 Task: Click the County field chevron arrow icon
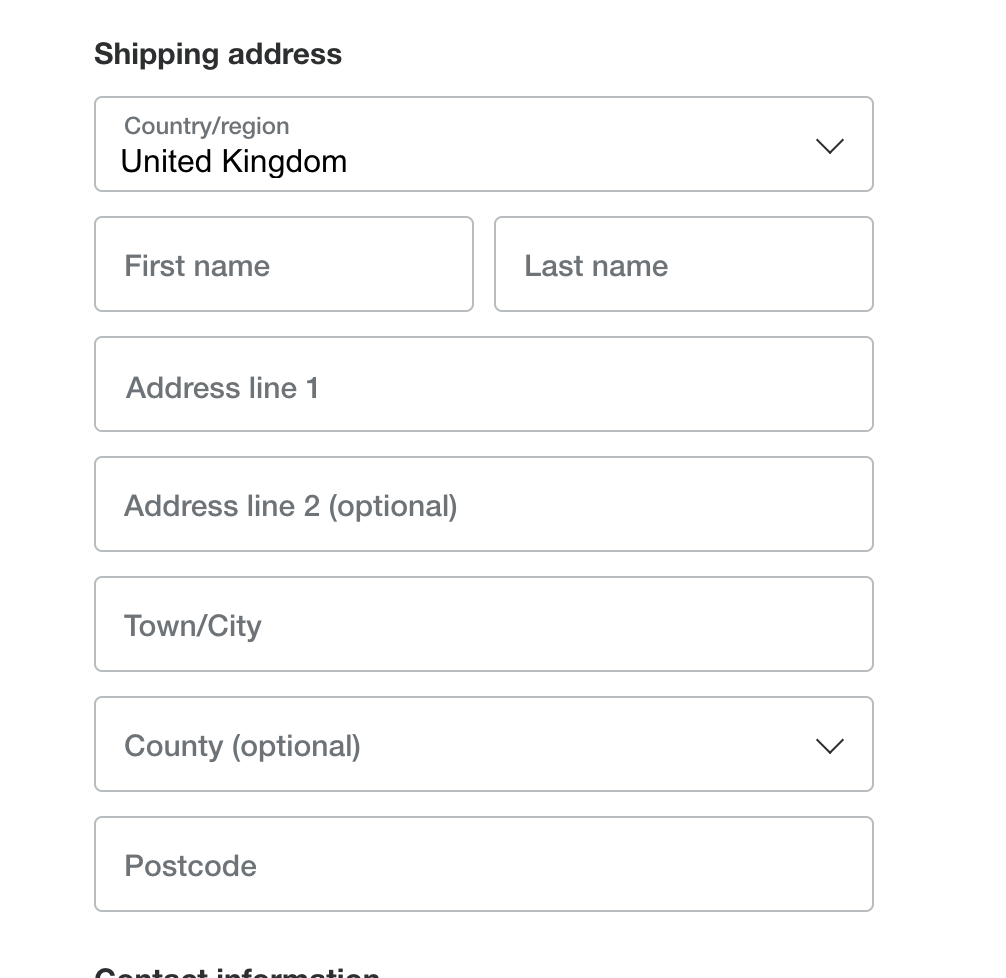point(830,746)
